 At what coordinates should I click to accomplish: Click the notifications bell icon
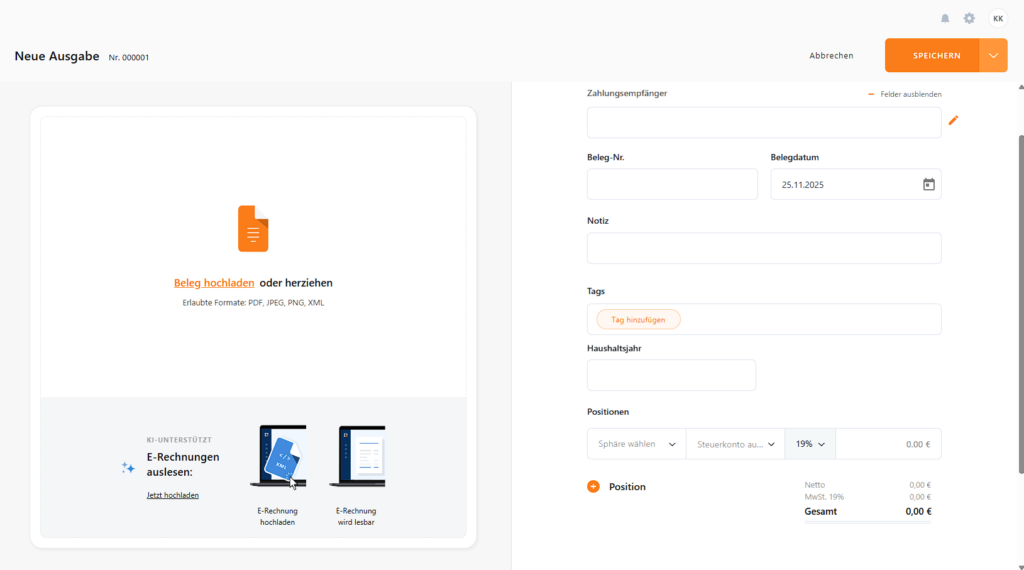tap(945, 19)
